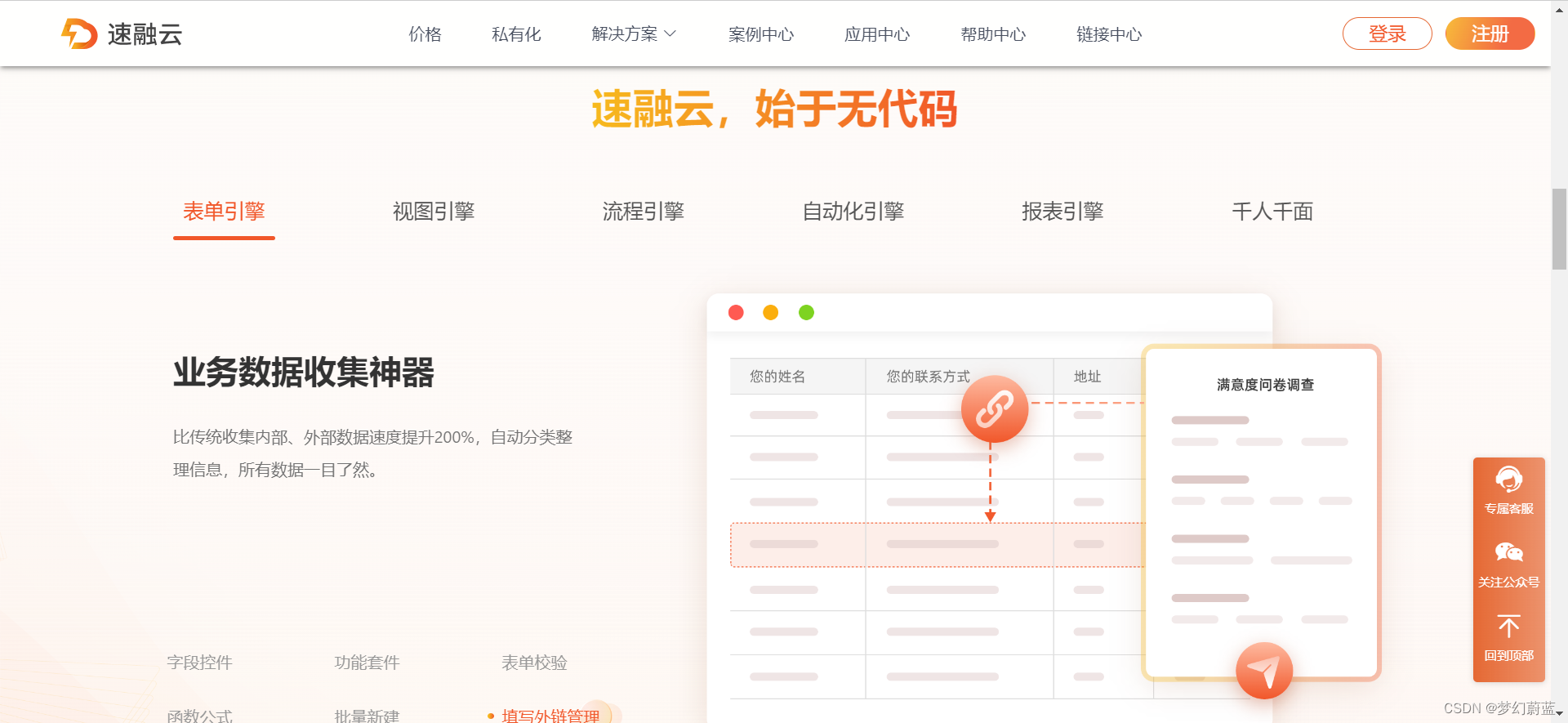
Task: Click the page vertical scrollbar thumb
Action: tap(1559, 229)
